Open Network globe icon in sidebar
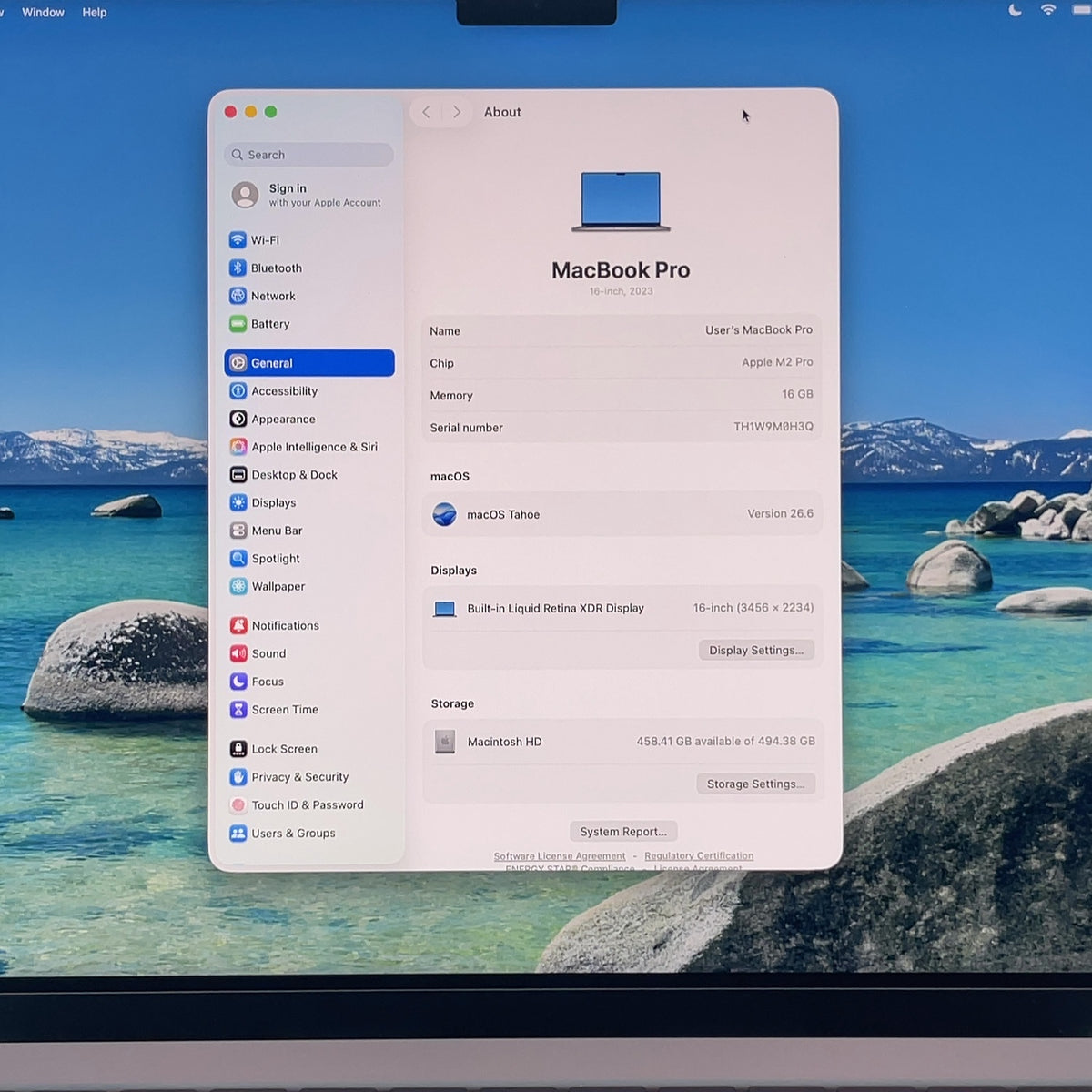 [238, 296]
